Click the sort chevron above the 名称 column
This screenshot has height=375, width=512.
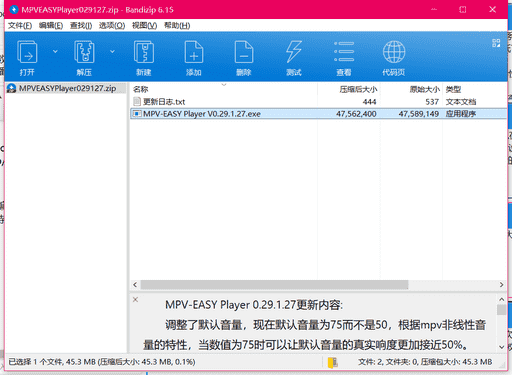(x=224, y=85)
